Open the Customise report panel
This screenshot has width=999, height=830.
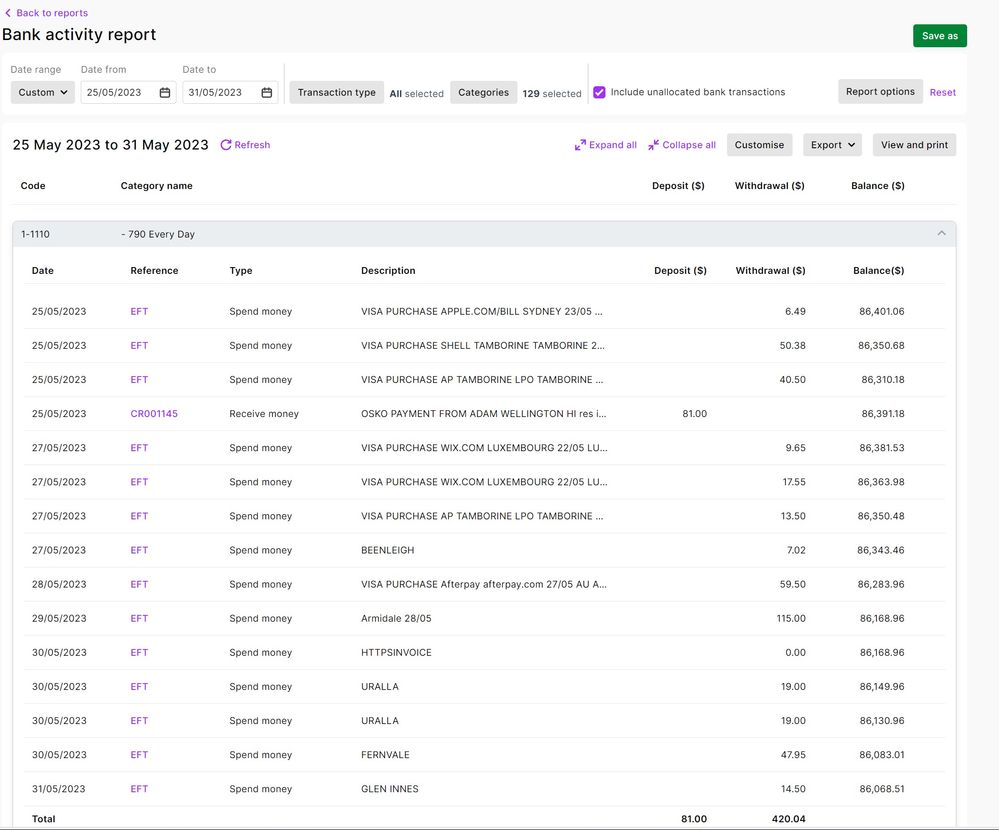tap(759, 145)
